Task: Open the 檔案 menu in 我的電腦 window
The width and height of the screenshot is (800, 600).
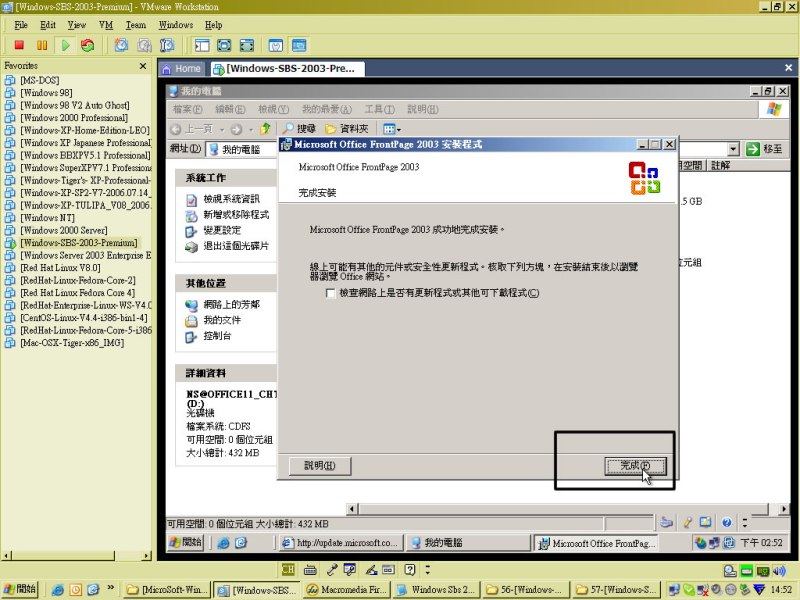Action: (187, 109)
